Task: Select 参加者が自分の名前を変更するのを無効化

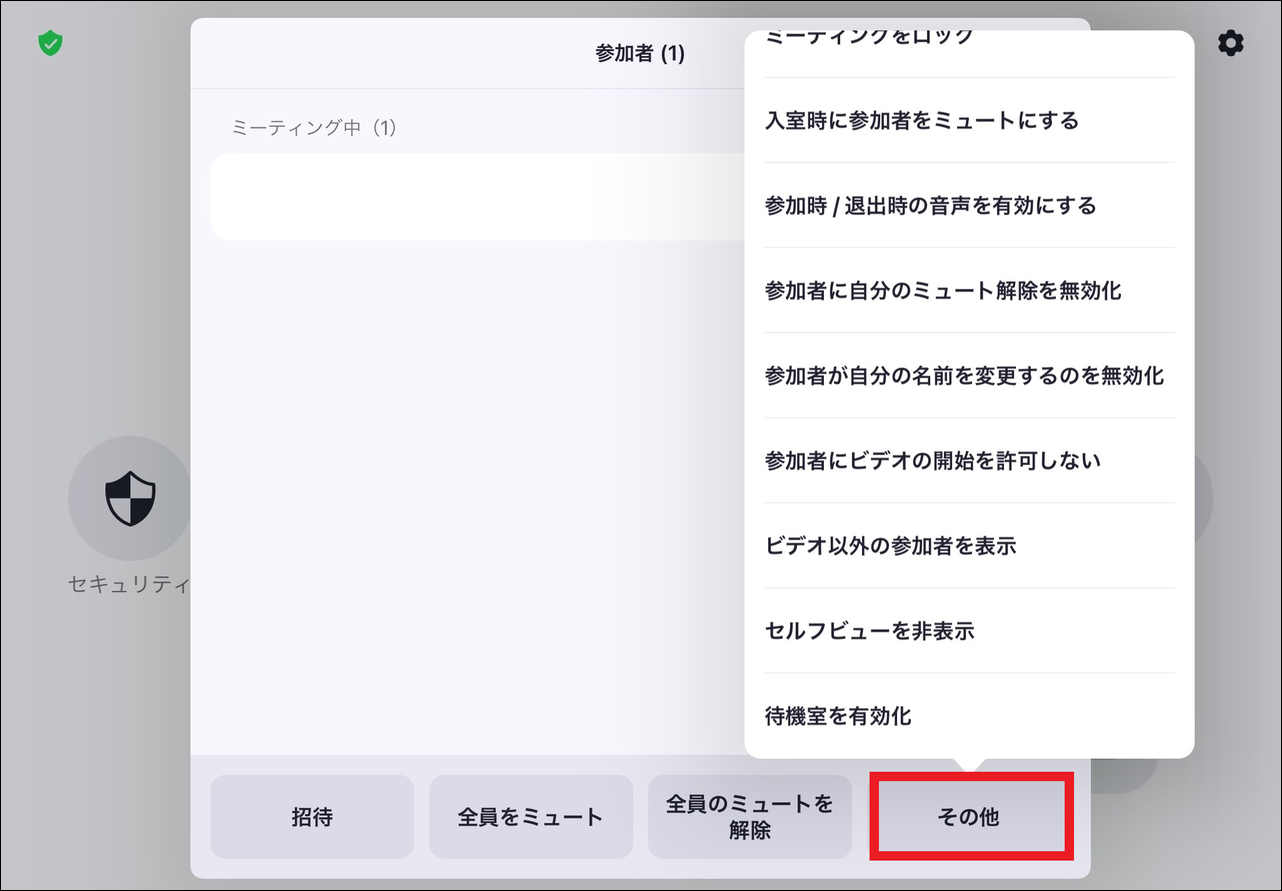Action: [x=969, y=376]
